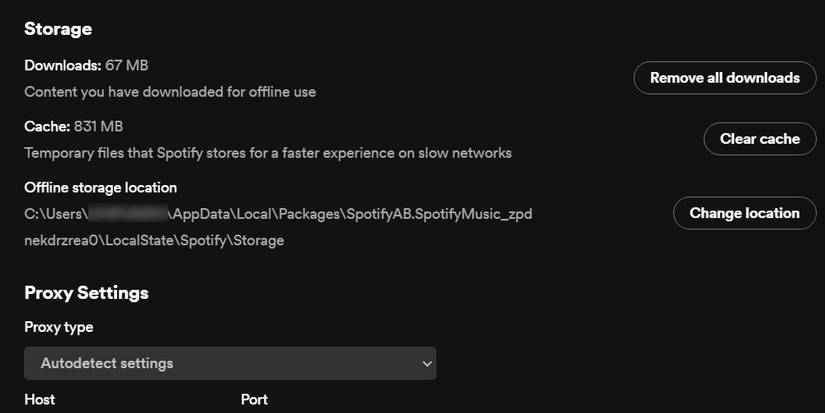Viewport: 825px width, 413px height.
Task: Click the Offline storage location label
Action: [100, 187]
